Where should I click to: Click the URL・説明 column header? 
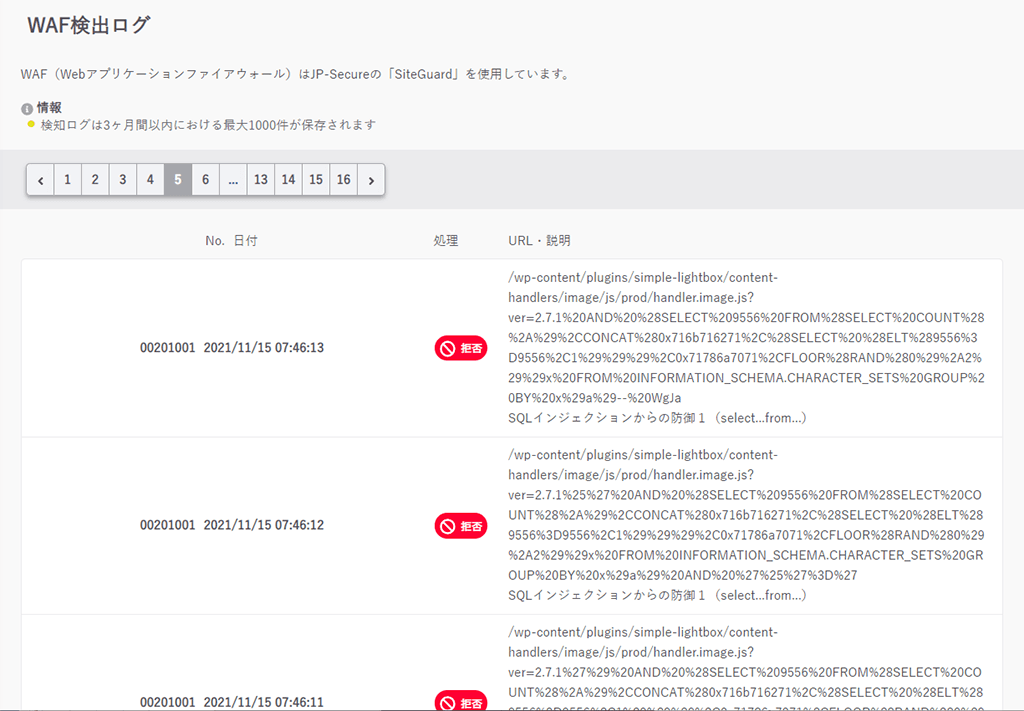(539, 241)
